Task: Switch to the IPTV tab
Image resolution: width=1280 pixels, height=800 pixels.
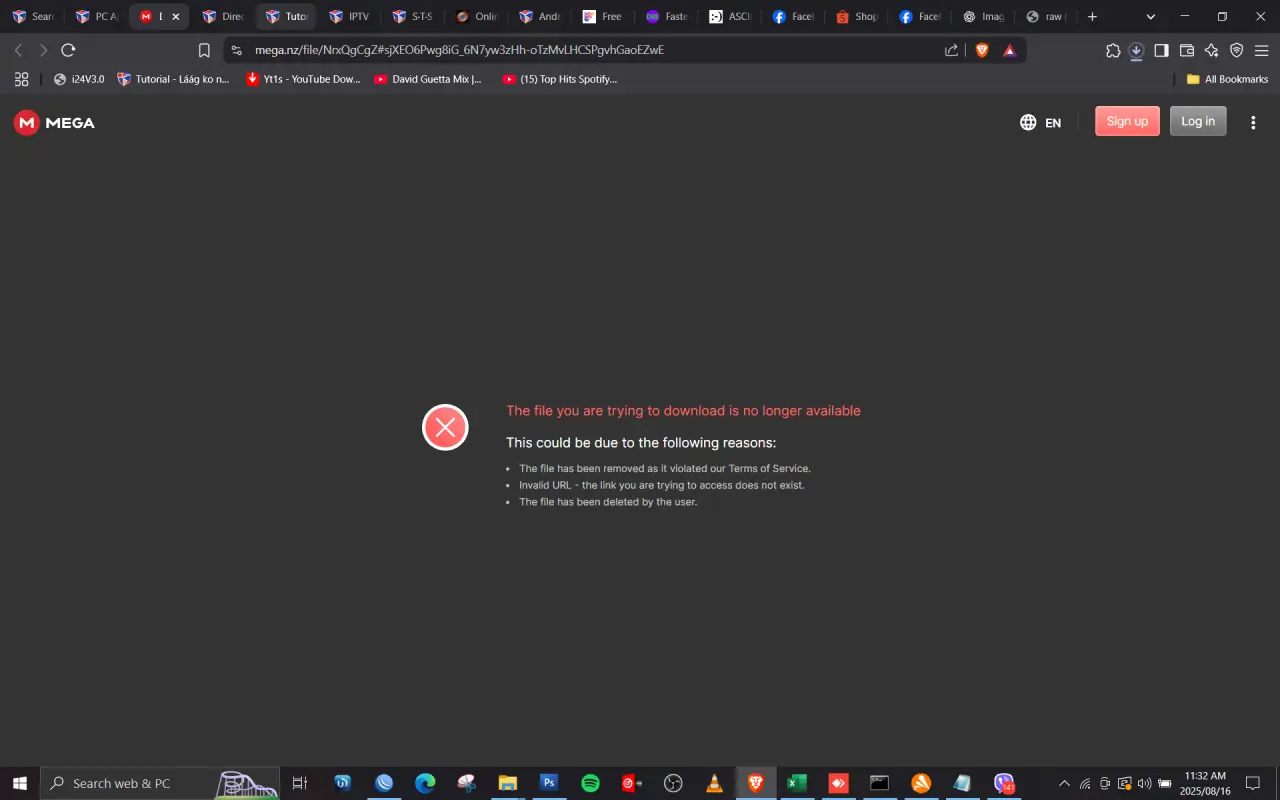Action: pyautogui.click(x=349, y=16)
